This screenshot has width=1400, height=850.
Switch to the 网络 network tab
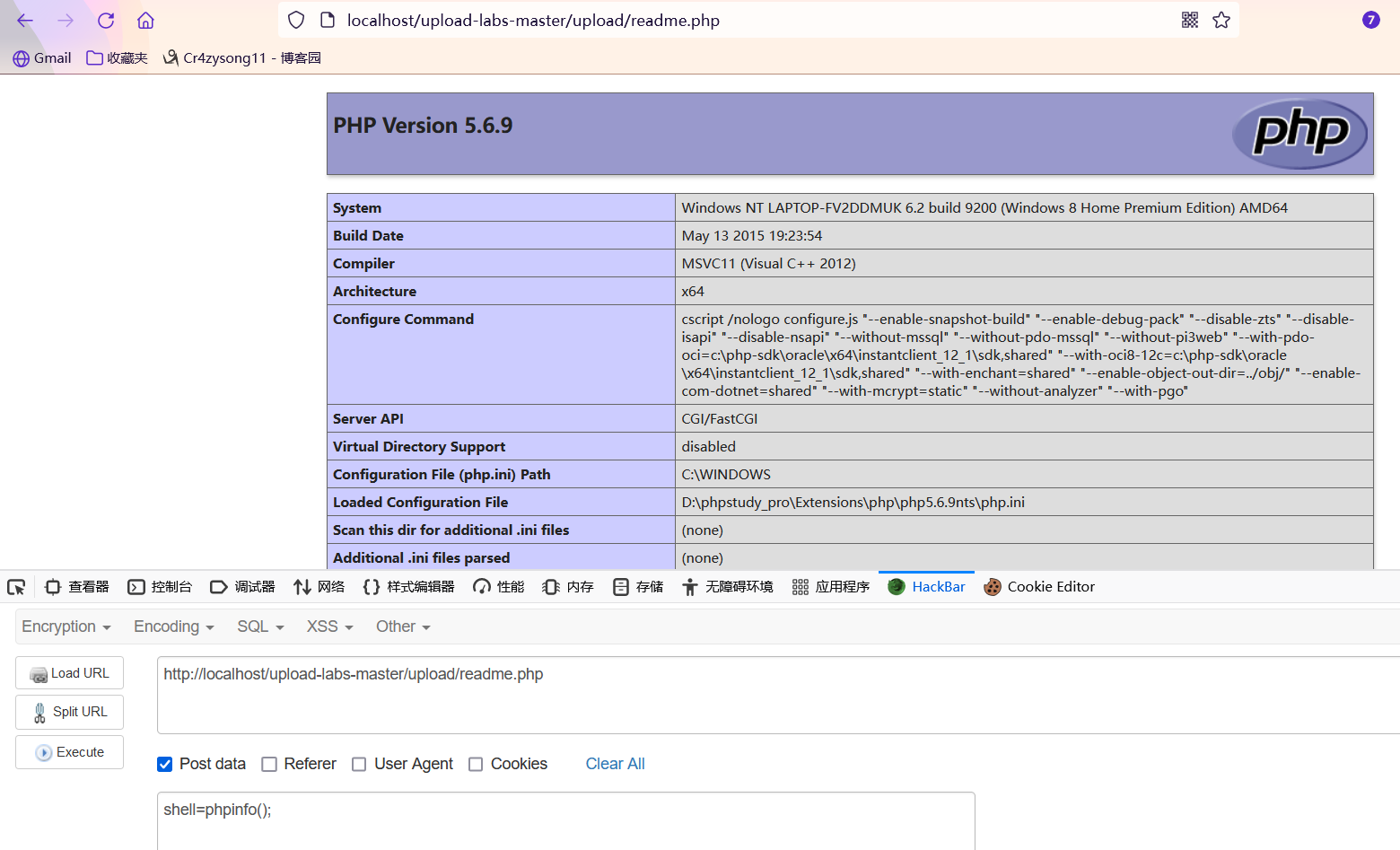[319, 587]
